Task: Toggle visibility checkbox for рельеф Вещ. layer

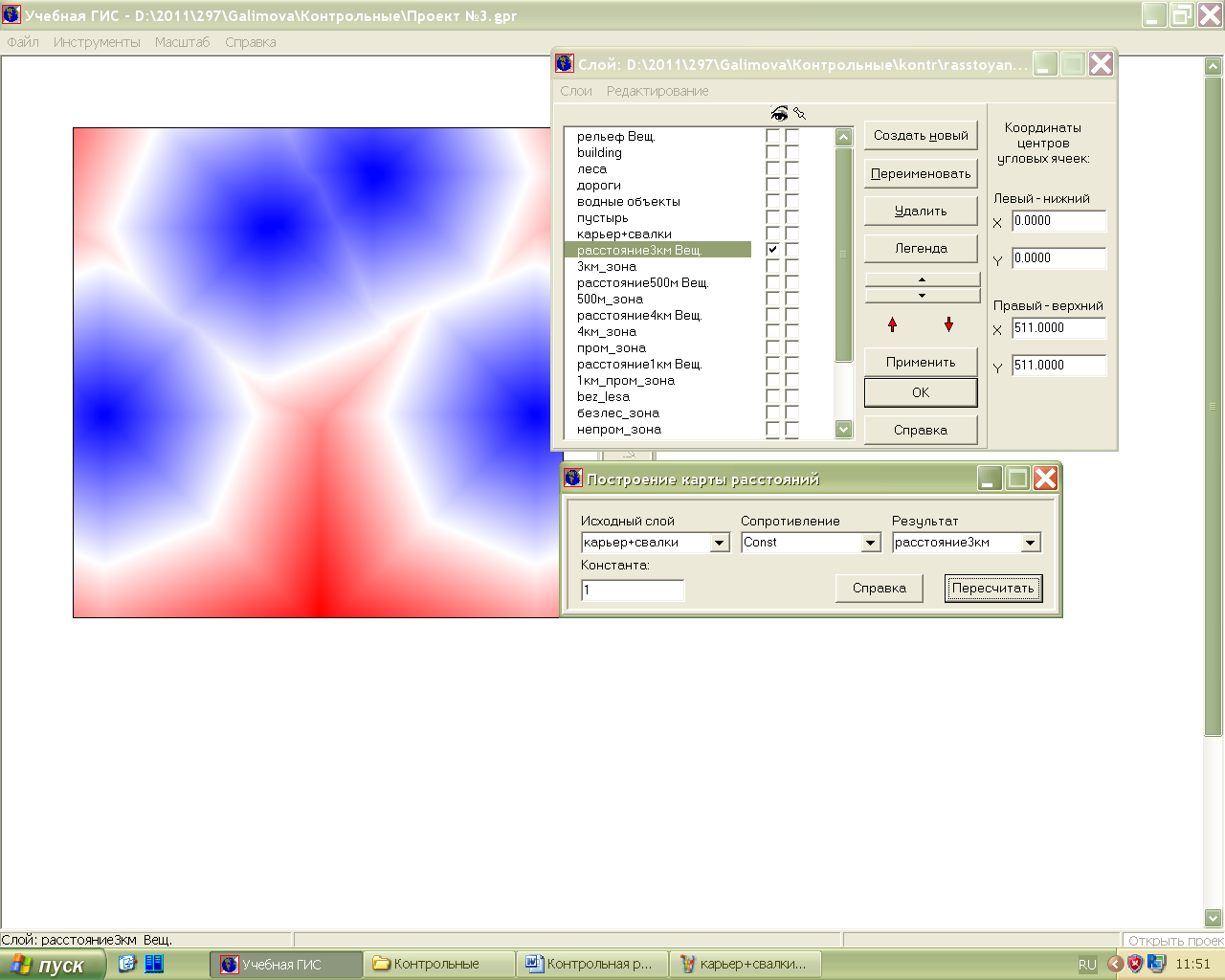Action: click(x=772, y=136)
